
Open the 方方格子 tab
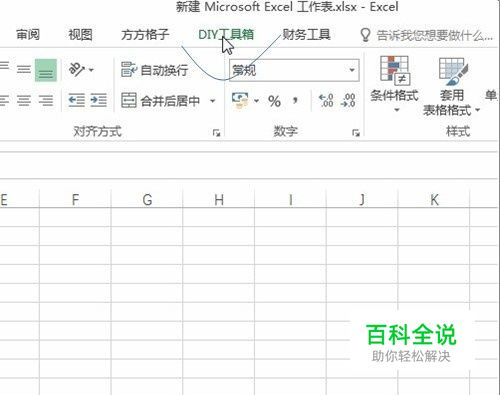tap(145, 34)
